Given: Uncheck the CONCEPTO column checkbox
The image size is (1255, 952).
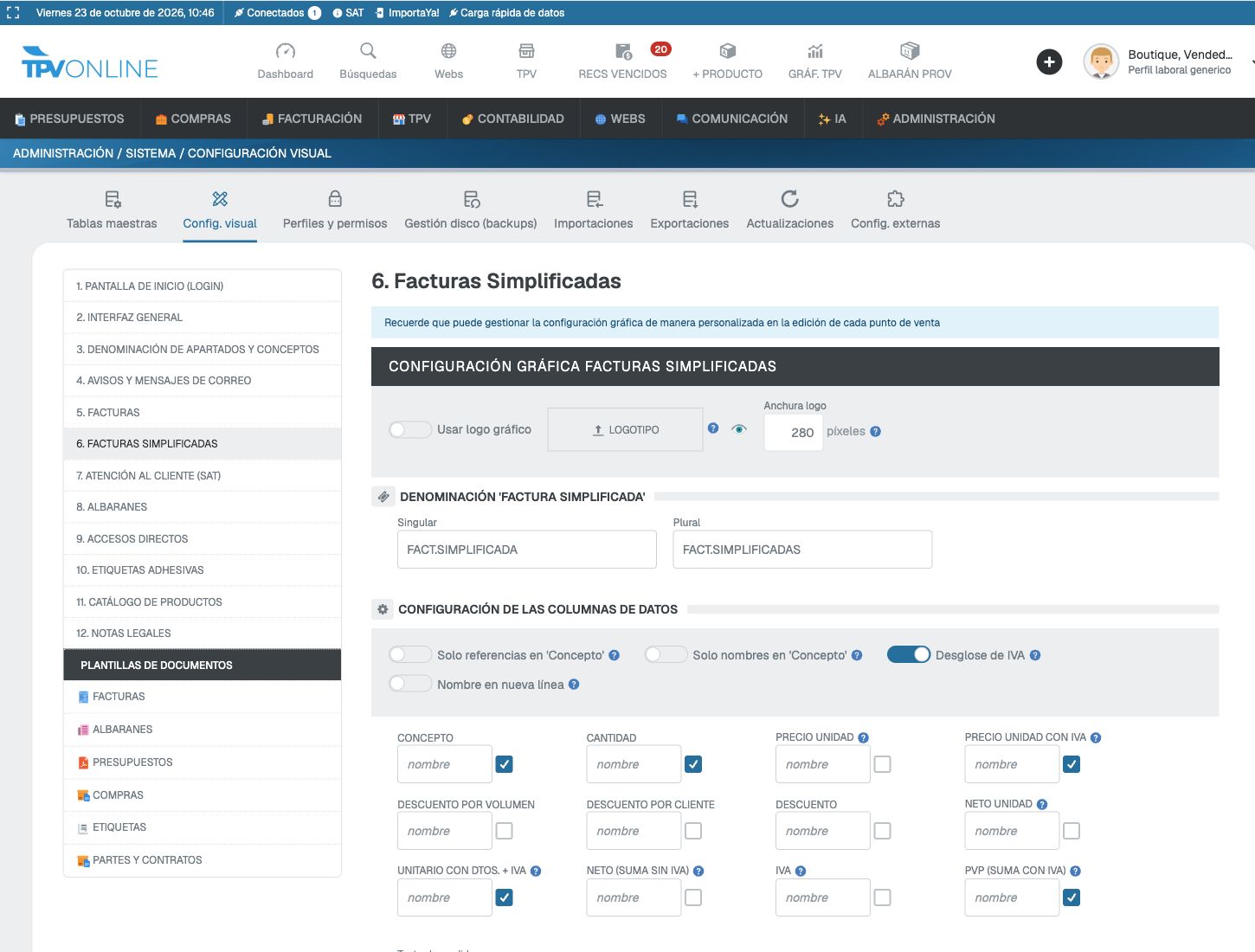Looking at the screenshot, I should coord(505,764).
